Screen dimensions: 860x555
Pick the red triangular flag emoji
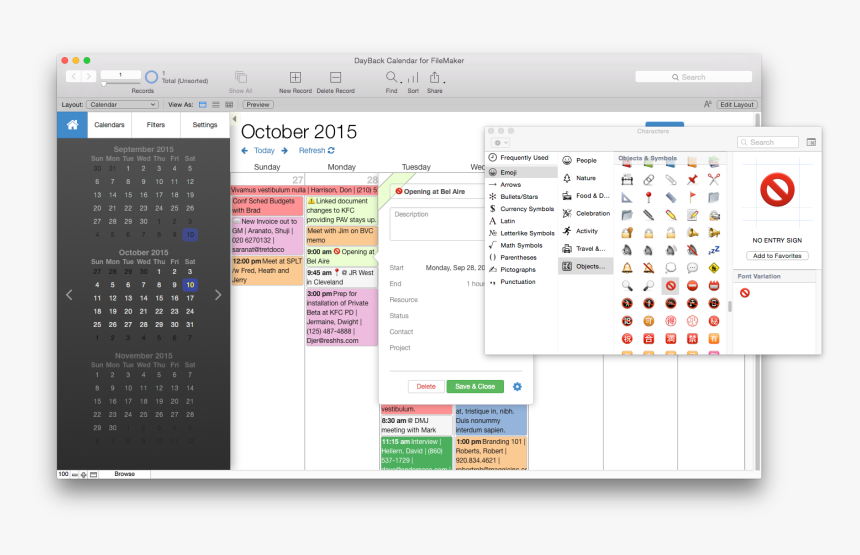tap(692, 197)
